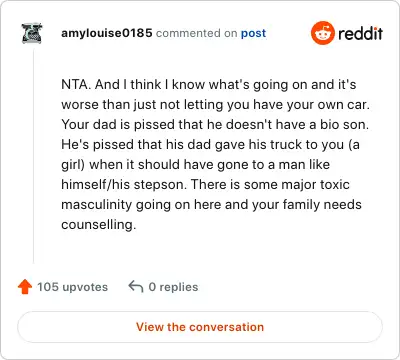Screen dimensions: 400x360
Task: Click the "View the conversation" button
Action: (200, 327)
